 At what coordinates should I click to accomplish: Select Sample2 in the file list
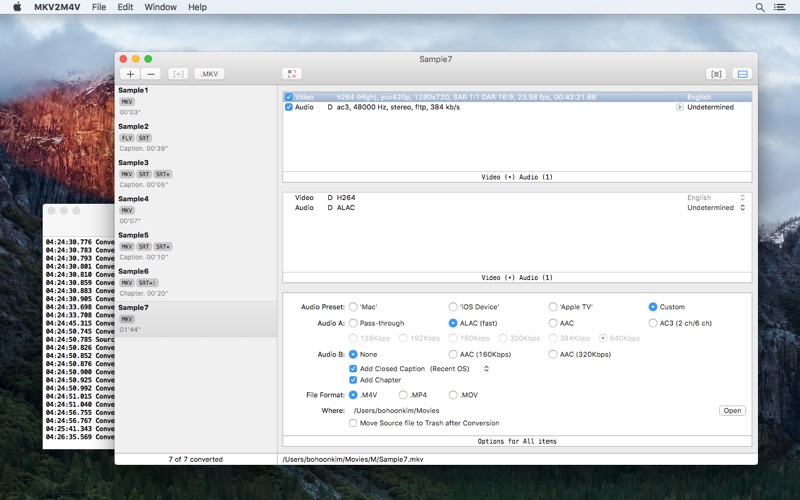196,139
